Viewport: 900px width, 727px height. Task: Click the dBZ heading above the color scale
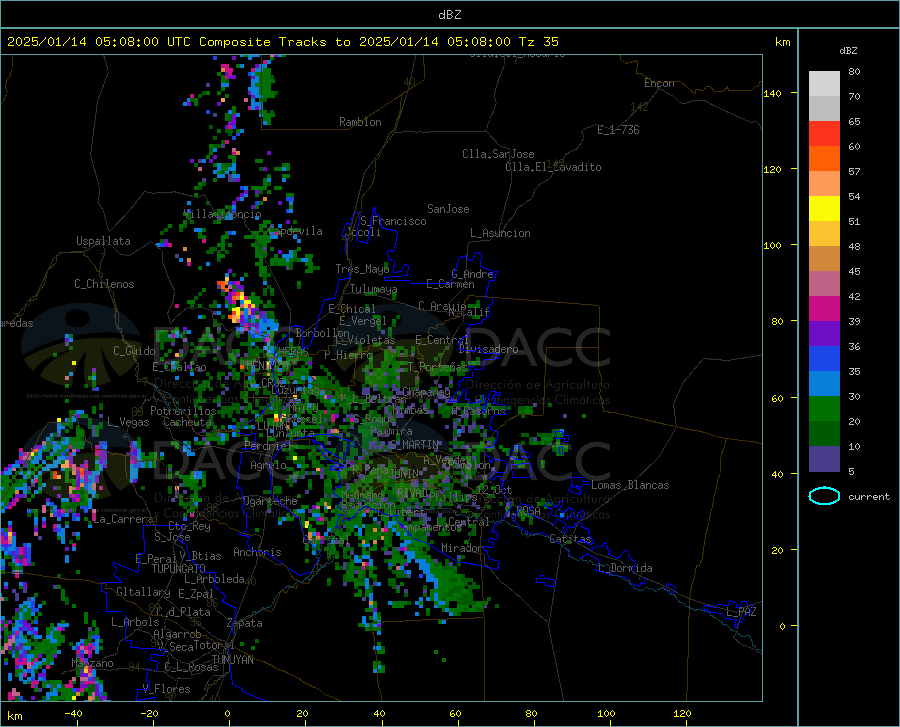848,50
